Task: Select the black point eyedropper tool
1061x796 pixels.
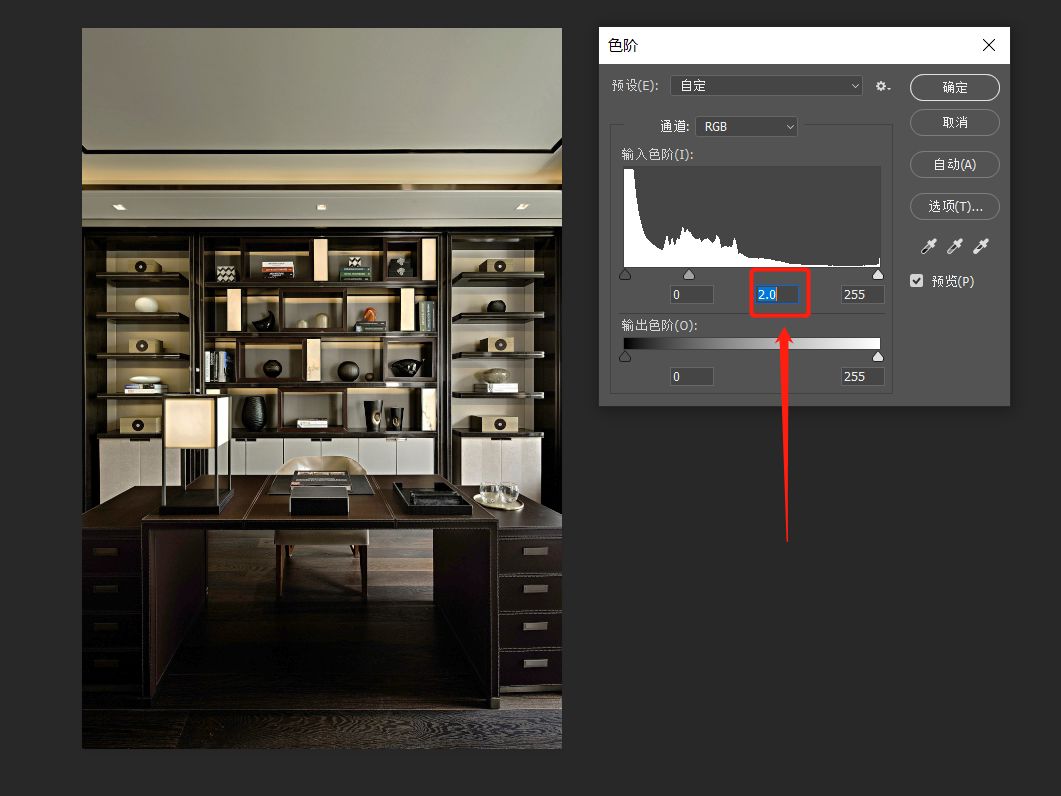Action: [x=926, y=245]
